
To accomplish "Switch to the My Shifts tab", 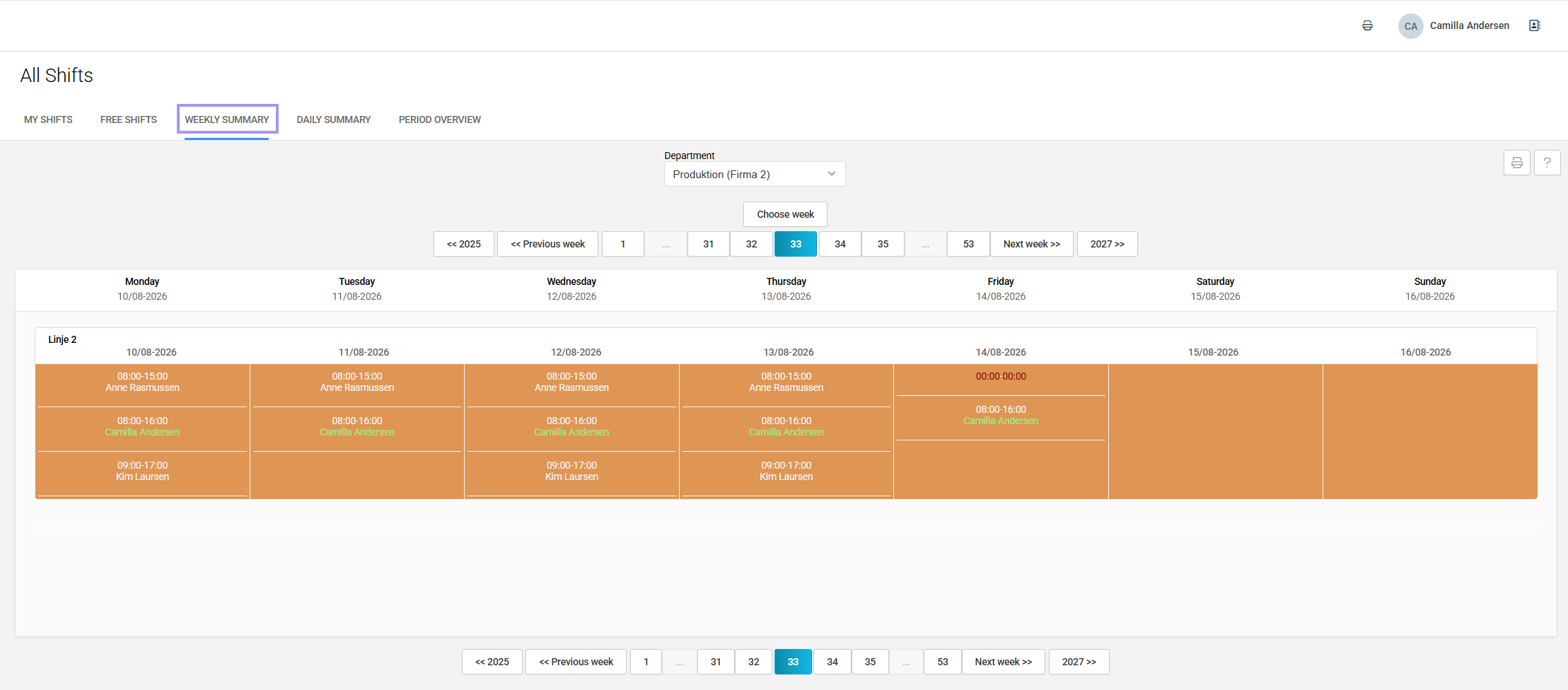I will (x=48, y=119).
